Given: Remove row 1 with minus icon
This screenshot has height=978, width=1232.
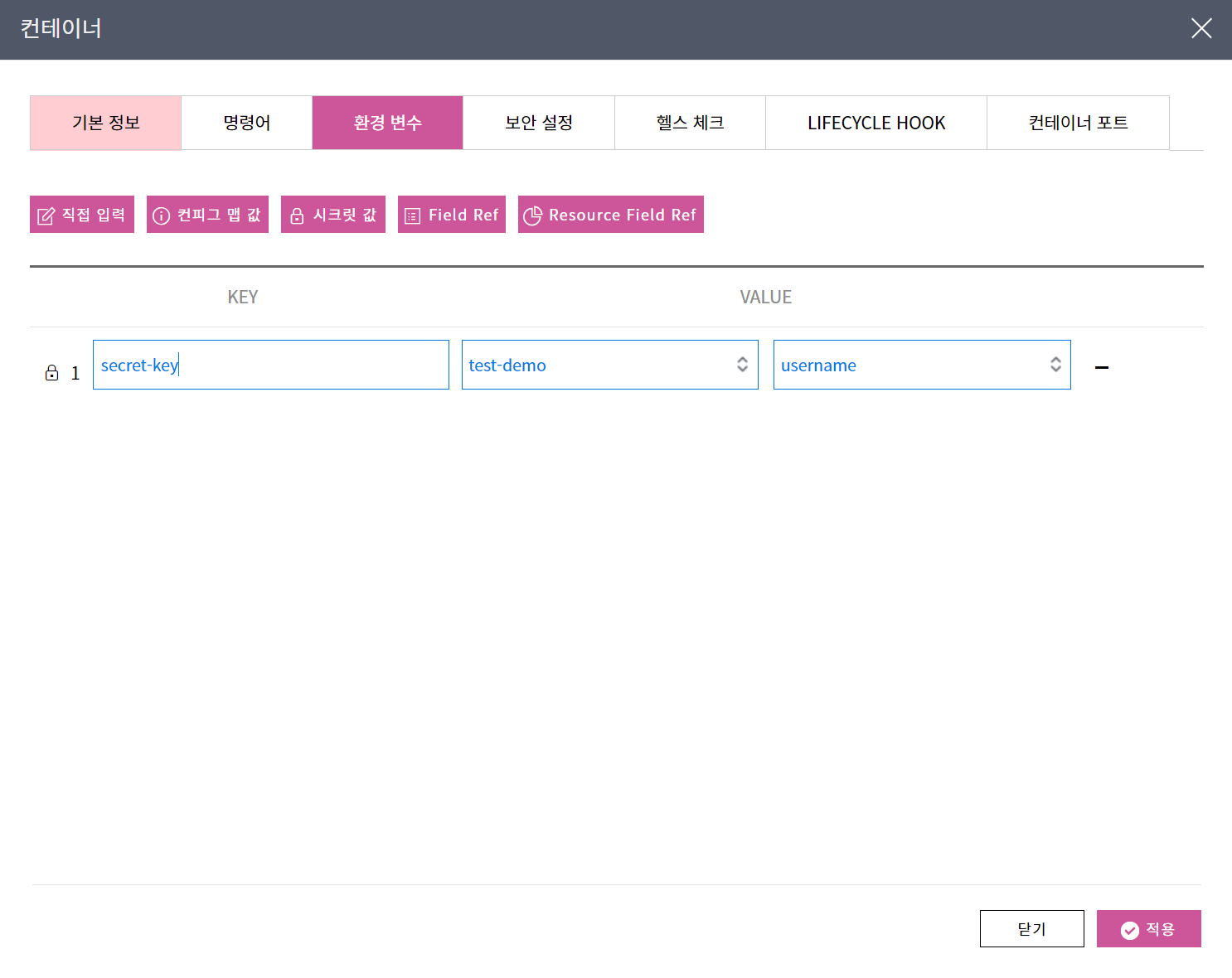Looking at the screenshot, I should pos(1102,367).
